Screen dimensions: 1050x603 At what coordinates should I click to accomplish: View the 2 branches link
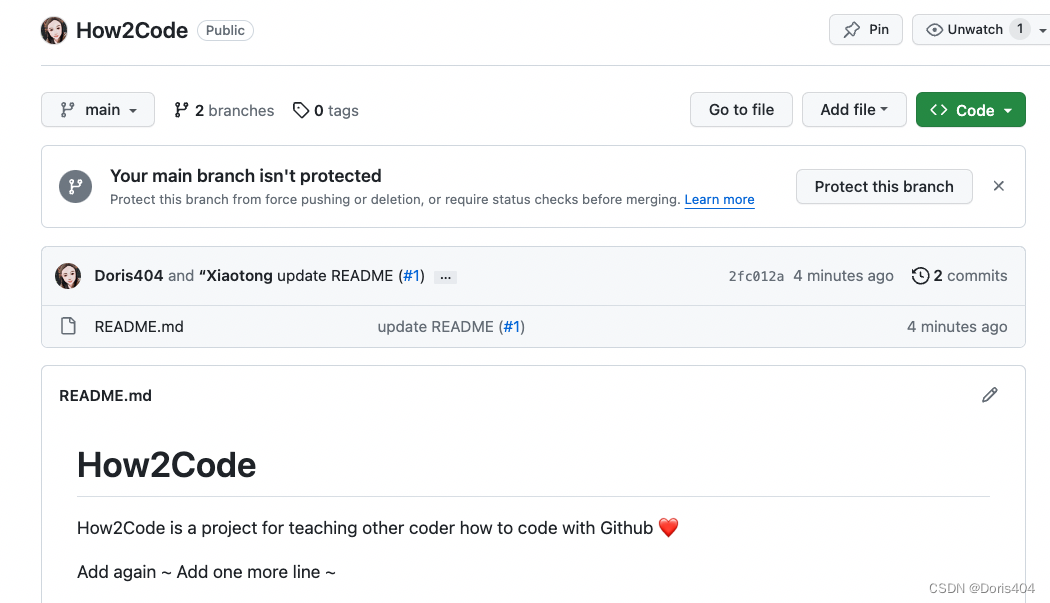coord(224,110)
